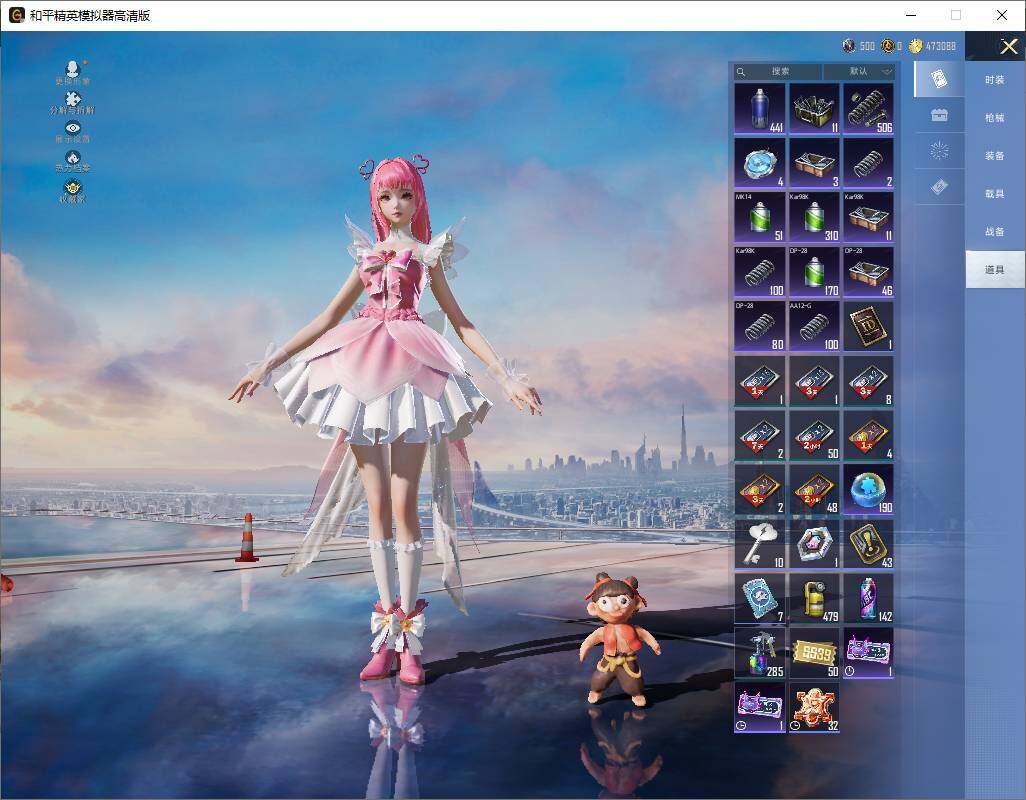1026x800 pixels.
Task: Select the rainbow spray gun with 285
Action: 760,653
